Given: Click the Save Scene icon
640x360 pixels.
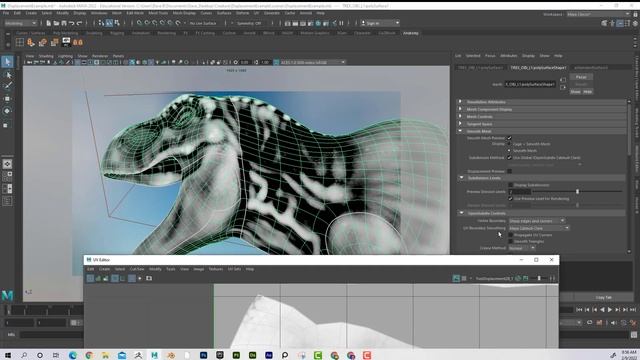Looking at the screenshot, I should 64,23.
